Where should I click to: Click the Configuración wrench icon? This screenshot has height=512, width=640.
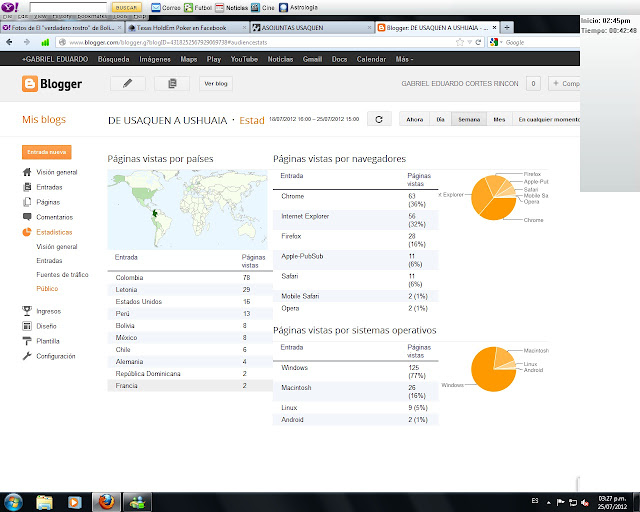point(27,356)
